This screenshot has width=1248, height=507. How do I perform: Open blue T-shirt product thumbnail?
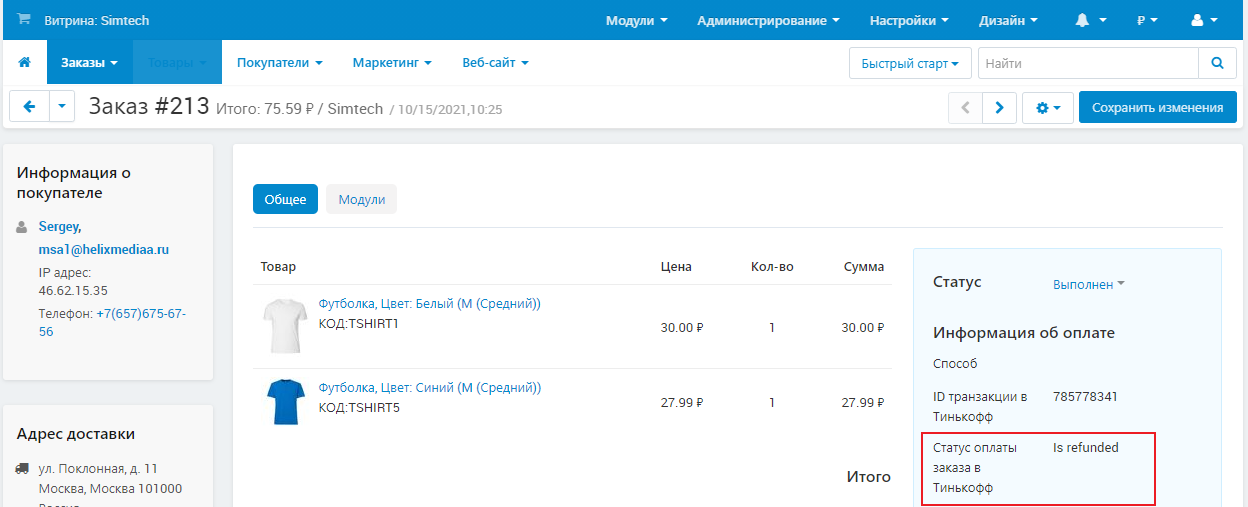click(284, 402)
